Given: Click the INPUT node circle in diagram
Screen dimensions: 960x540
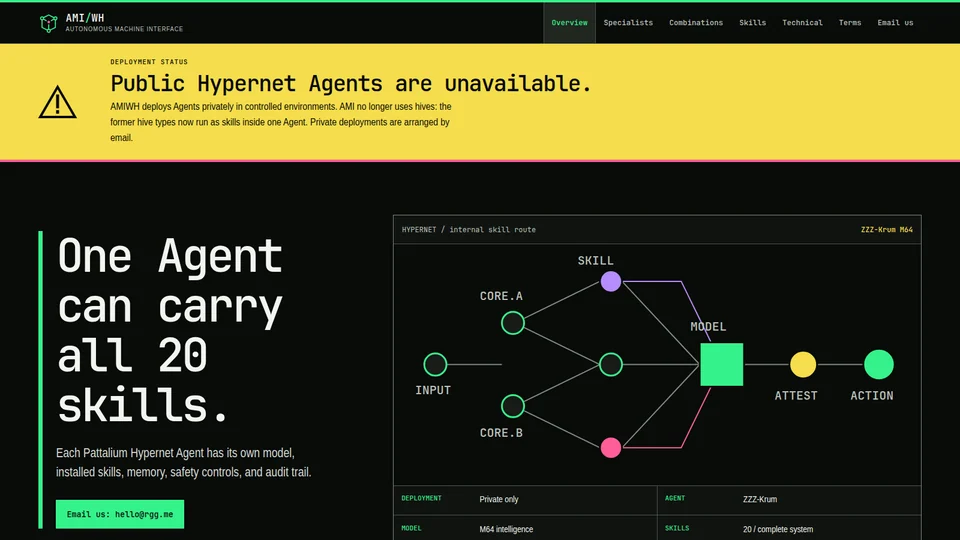Looking at the screenshot, I should pos(435,364).
